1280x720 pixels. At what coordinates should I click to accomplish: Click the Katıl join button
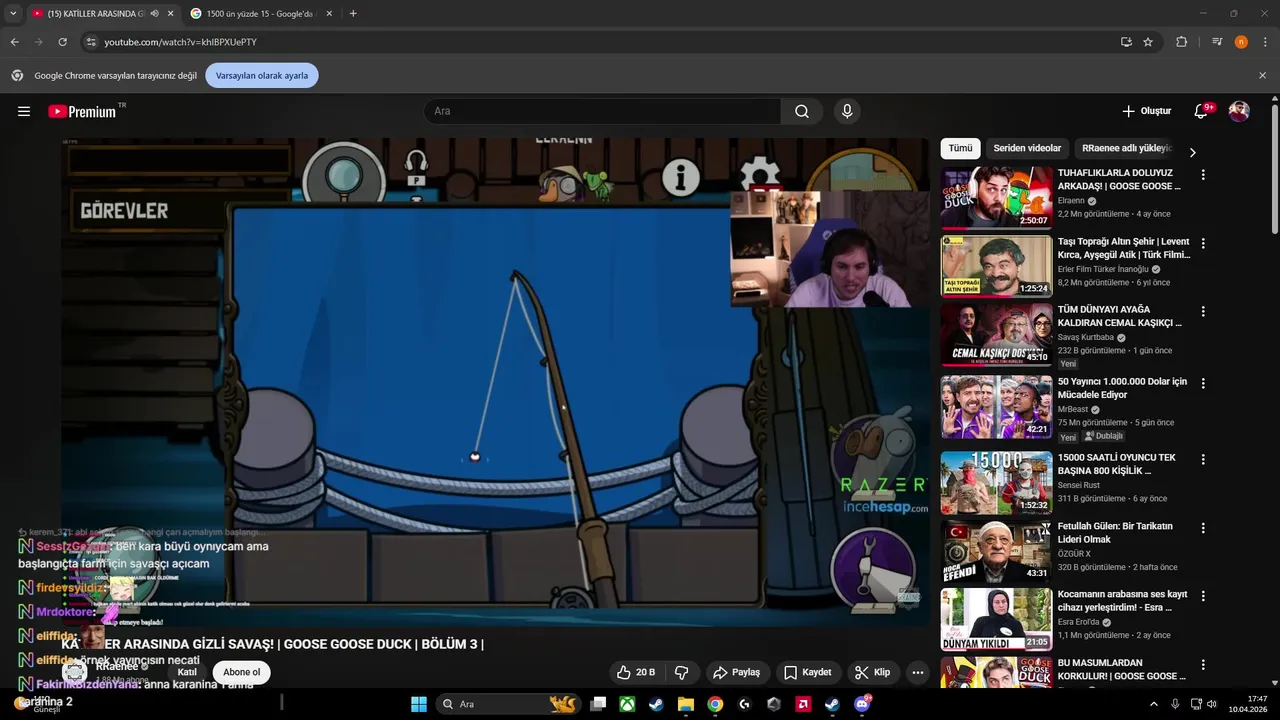[187, 672]
